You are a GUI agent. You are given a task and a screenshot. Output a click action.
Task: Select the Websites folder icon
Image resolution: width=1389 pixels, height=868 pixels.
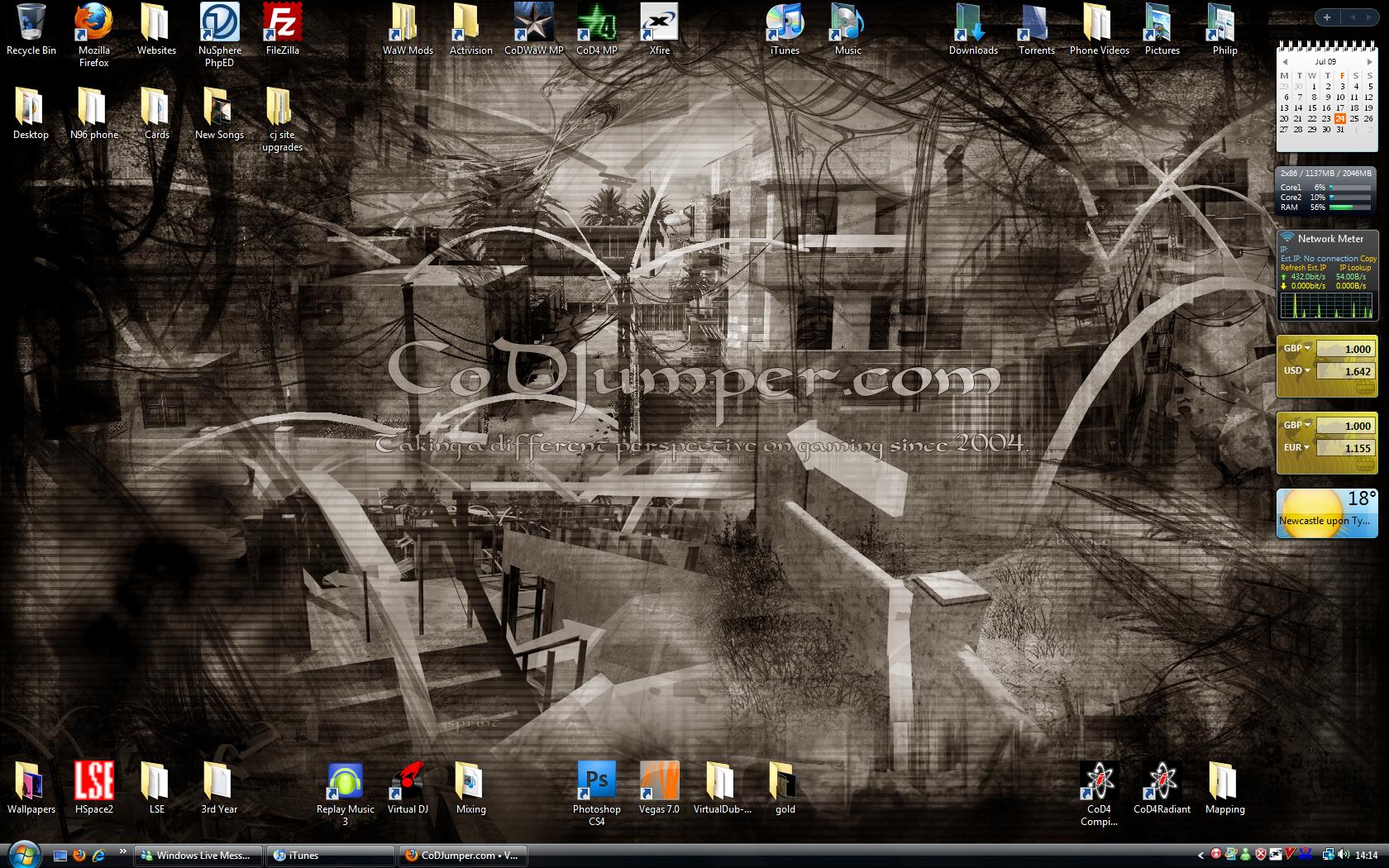[156, 30]
